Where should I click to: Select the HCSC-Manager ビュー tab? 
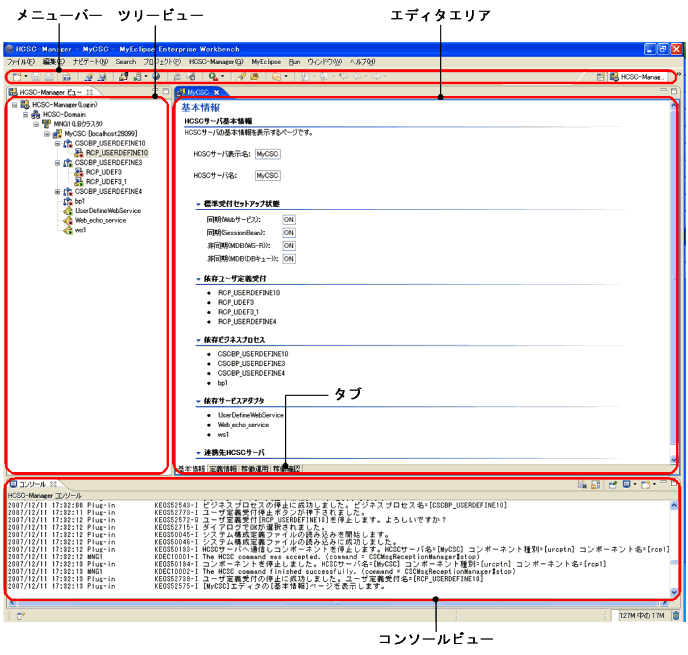51,92
